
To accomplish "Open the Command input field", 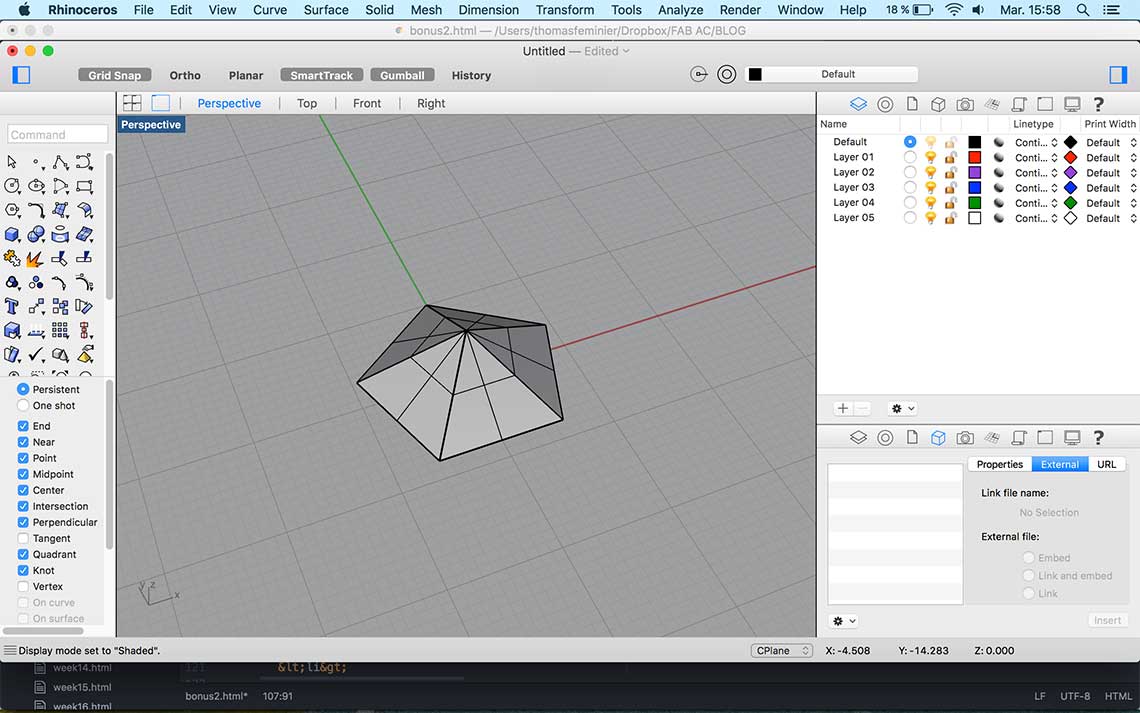I will coord(57,134).
